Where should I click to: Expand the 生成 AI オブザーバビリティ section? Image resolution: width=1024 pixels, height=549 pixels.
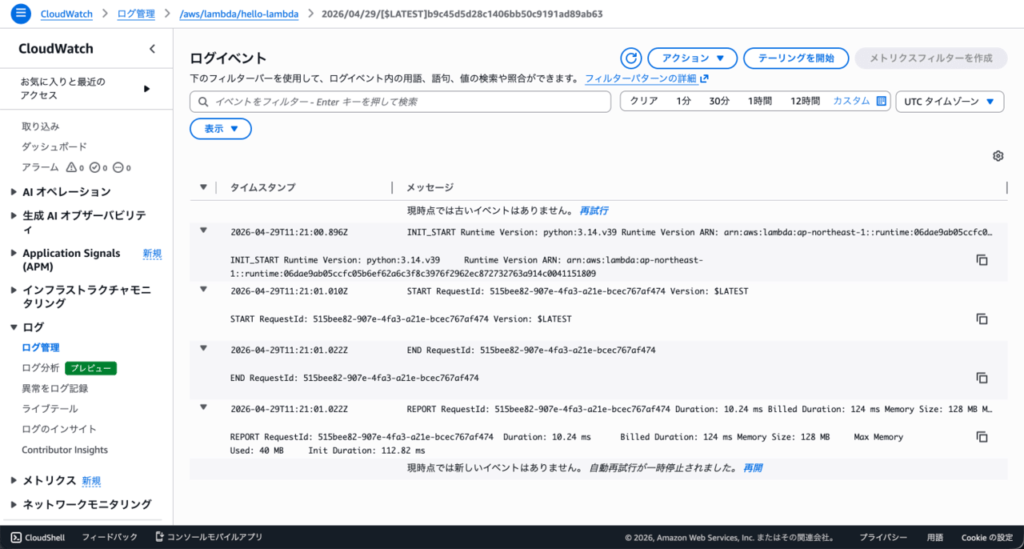pos(14,215)
